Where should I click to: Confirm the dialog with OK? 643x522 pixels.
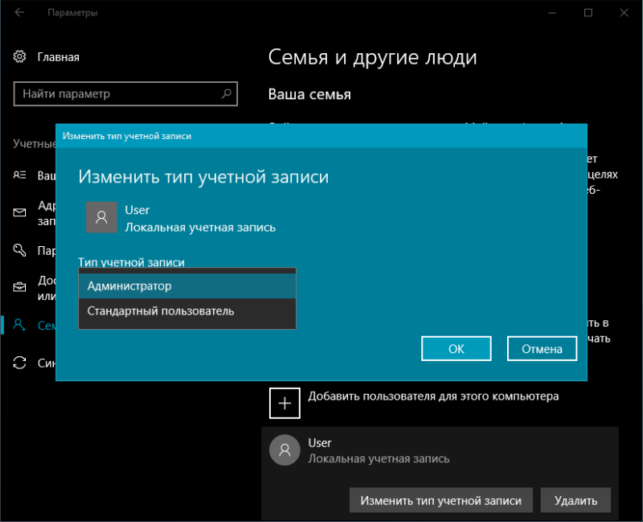[456, 349]
